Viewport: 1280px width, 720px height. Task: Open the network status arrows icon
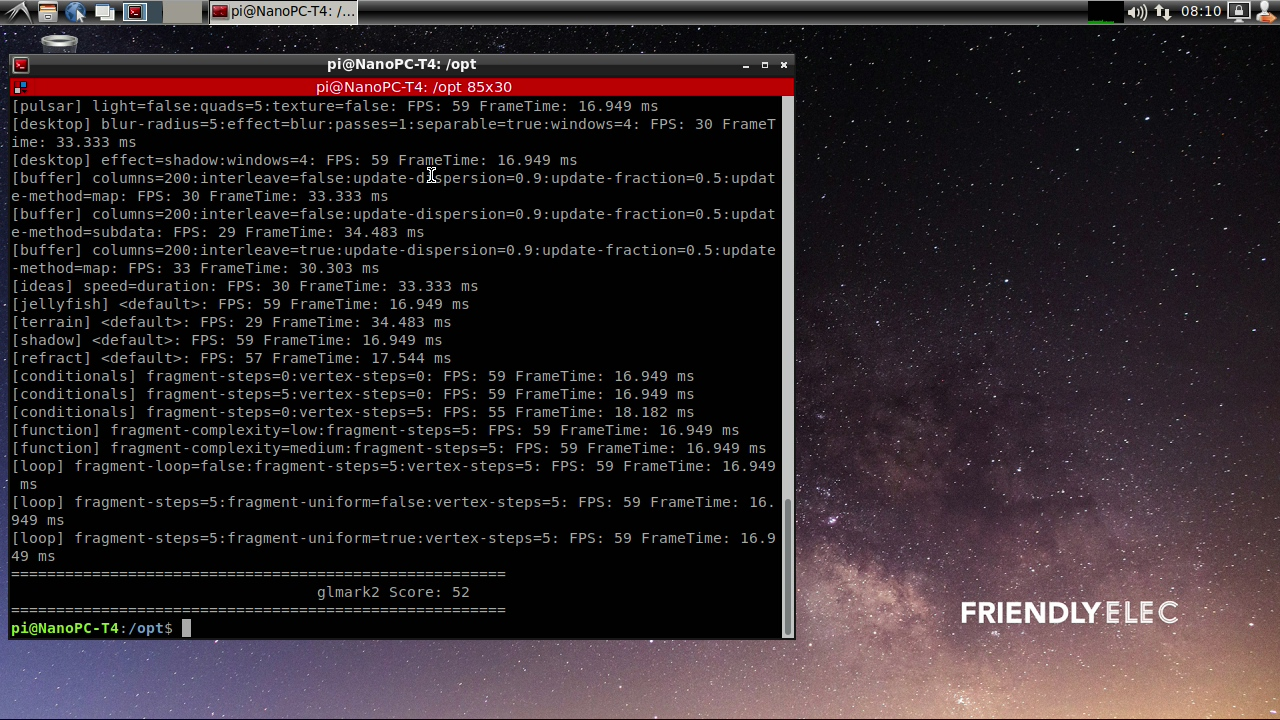point(1163,12)
